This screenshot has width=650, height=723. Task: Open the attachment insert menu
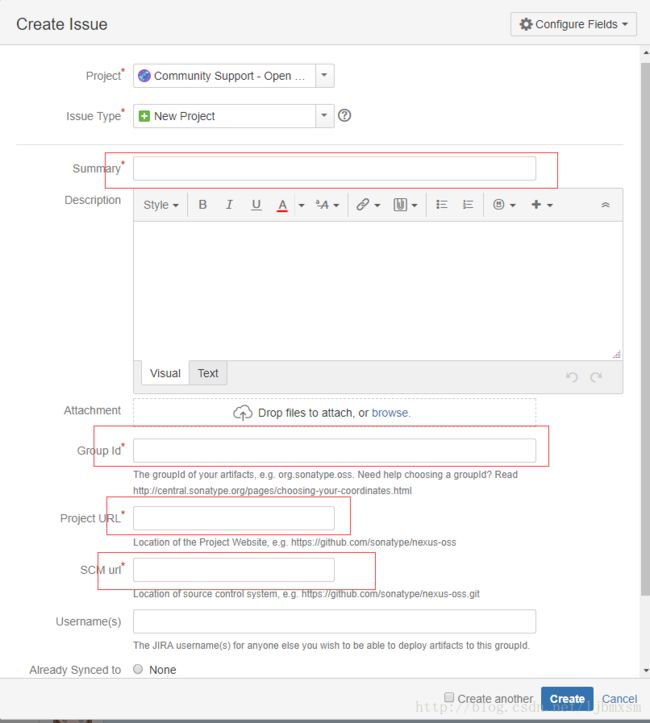coord(405,205)
